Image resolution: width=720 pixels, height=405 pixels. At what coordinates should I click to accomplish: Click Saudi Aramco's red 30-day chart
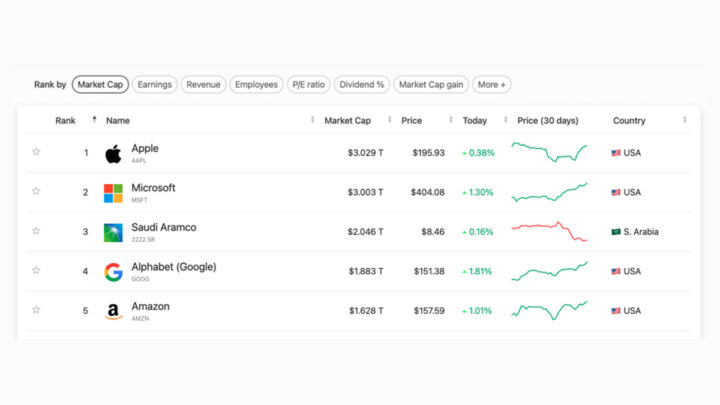(549, 231)
